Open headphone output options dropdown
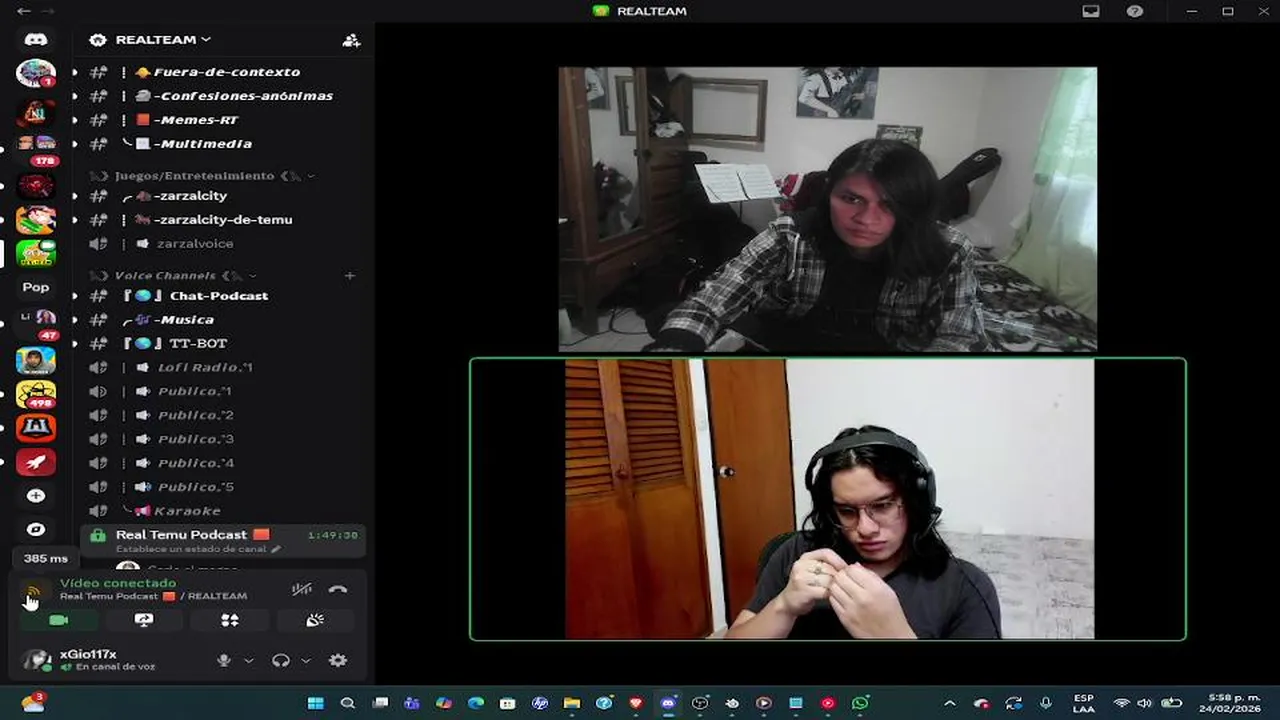1280x720 pixels. [x=306, y=660]
